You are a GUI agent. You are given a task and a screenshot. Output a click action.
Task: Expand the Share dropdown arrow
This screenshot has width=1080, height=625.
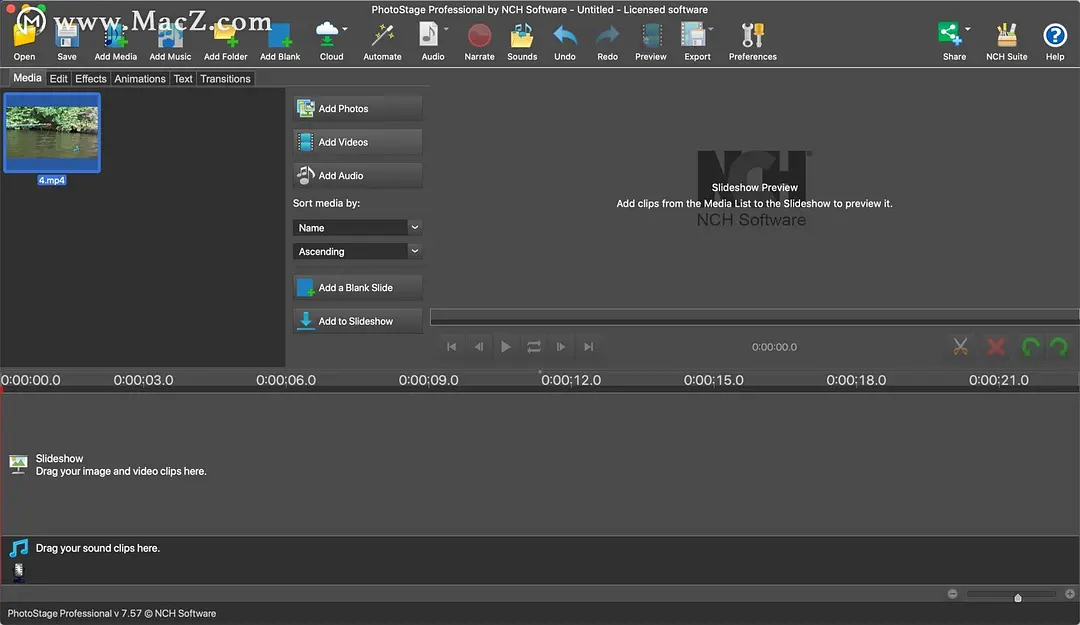[968, 29]
